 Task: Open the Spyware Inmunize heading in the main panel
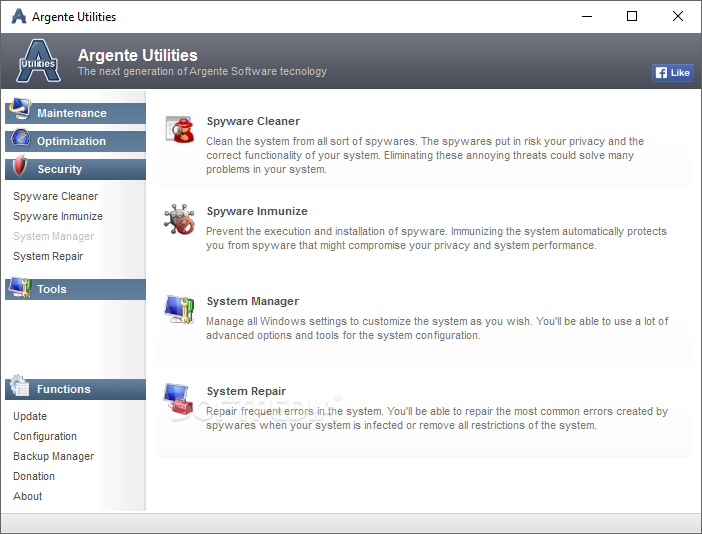(x=257, y=211)
